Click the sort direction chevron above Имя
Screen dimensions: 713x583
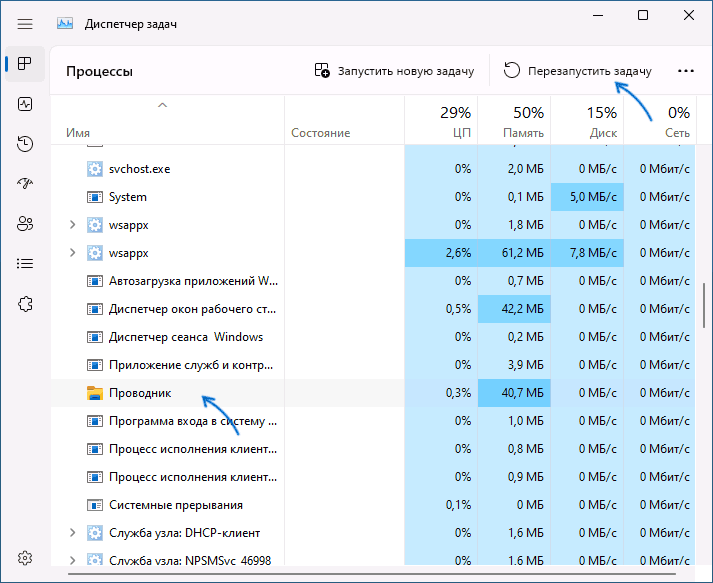(x=162, y=106)
